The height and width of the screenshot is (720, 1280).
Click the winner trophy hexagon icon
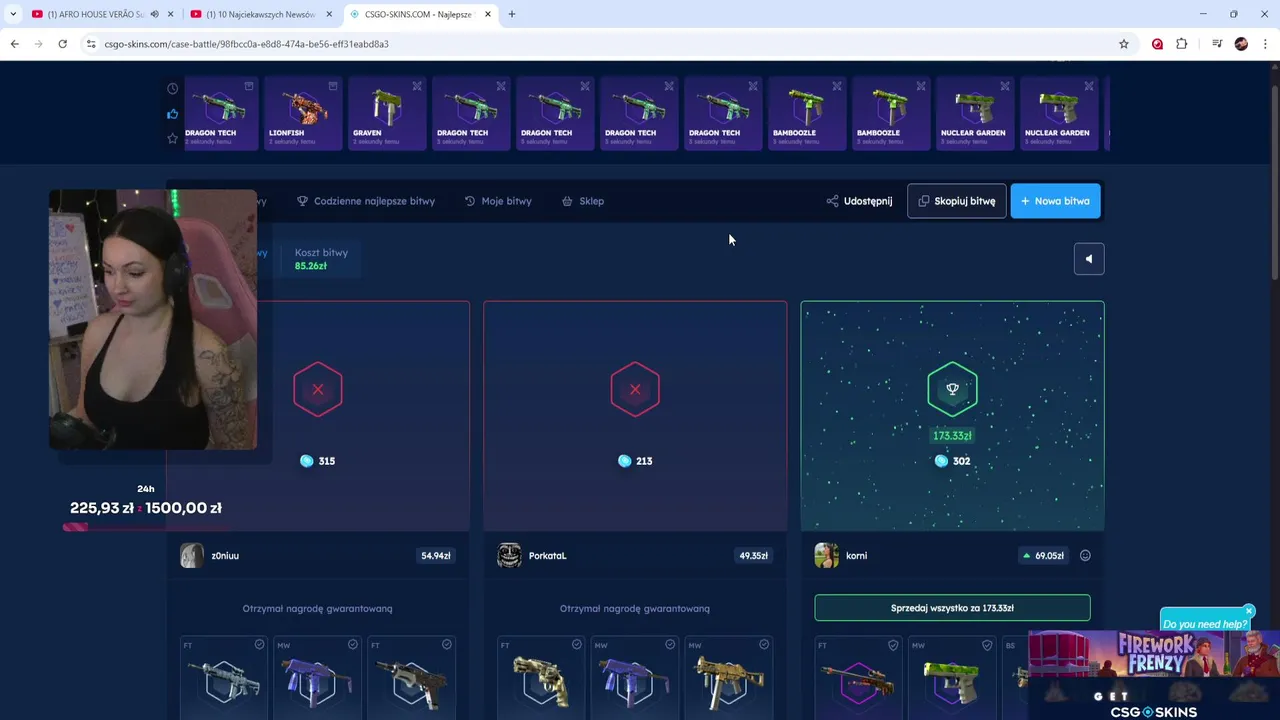[952, 389]
